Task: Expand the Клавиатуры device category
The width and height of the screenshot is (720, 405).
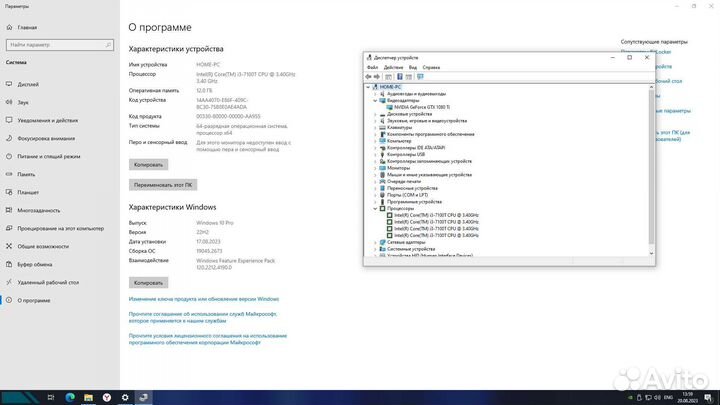Action: point(376,127)
